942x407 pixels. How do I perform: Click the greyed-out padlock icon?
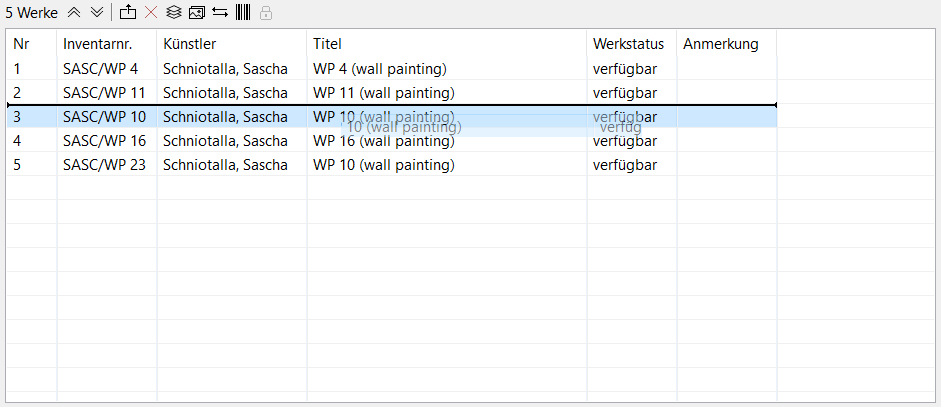point(266,13)
